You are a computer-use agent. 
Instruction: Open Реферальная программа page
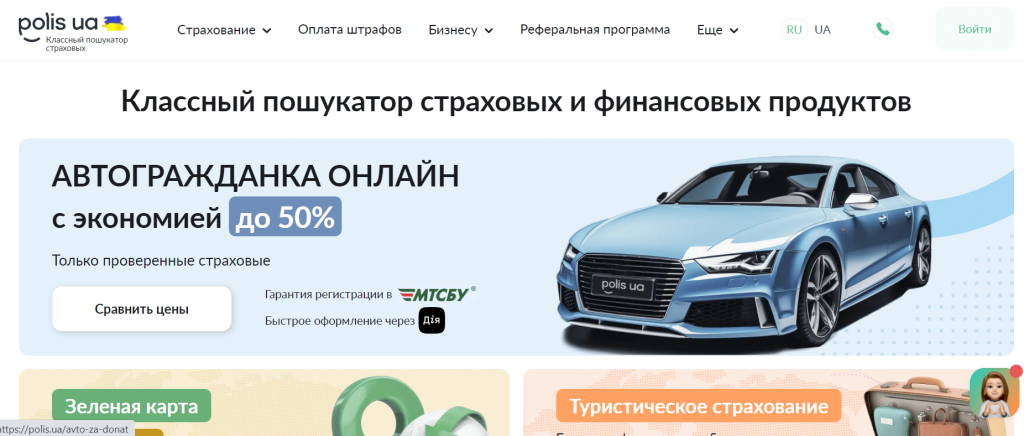(595, 29)
